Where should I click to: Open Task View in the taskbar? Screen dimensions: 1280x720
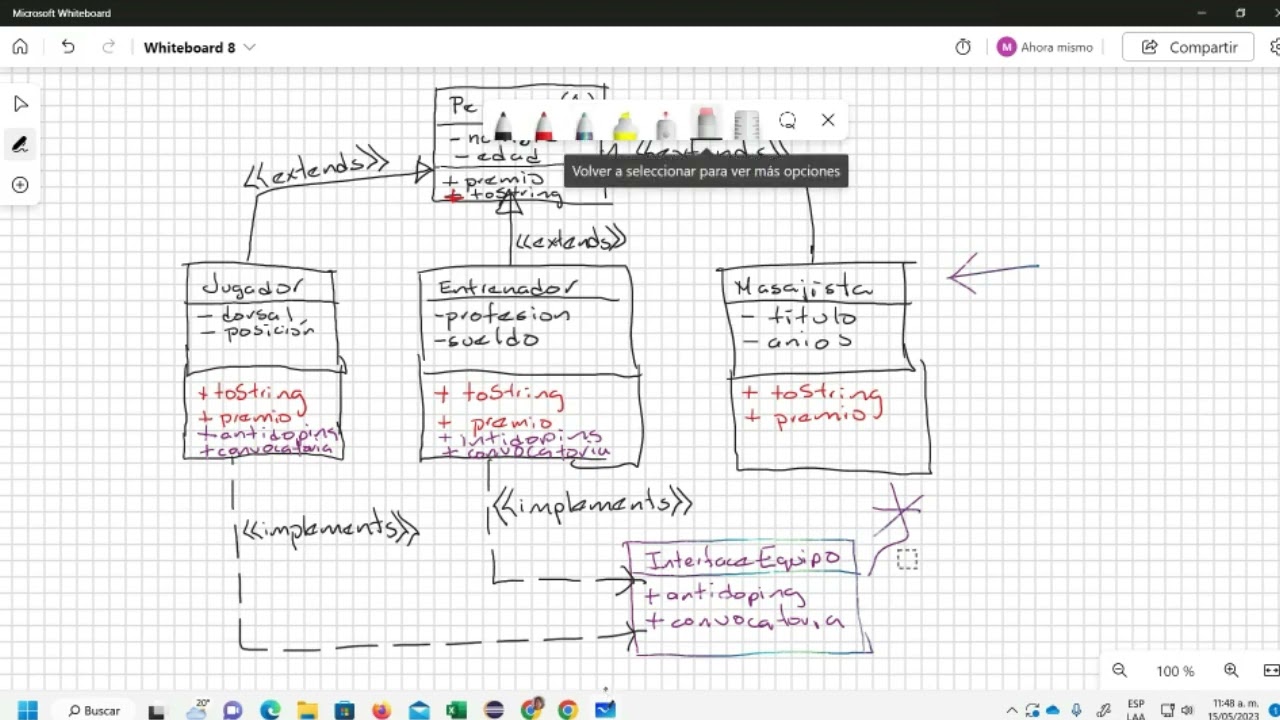click(156, 711)
